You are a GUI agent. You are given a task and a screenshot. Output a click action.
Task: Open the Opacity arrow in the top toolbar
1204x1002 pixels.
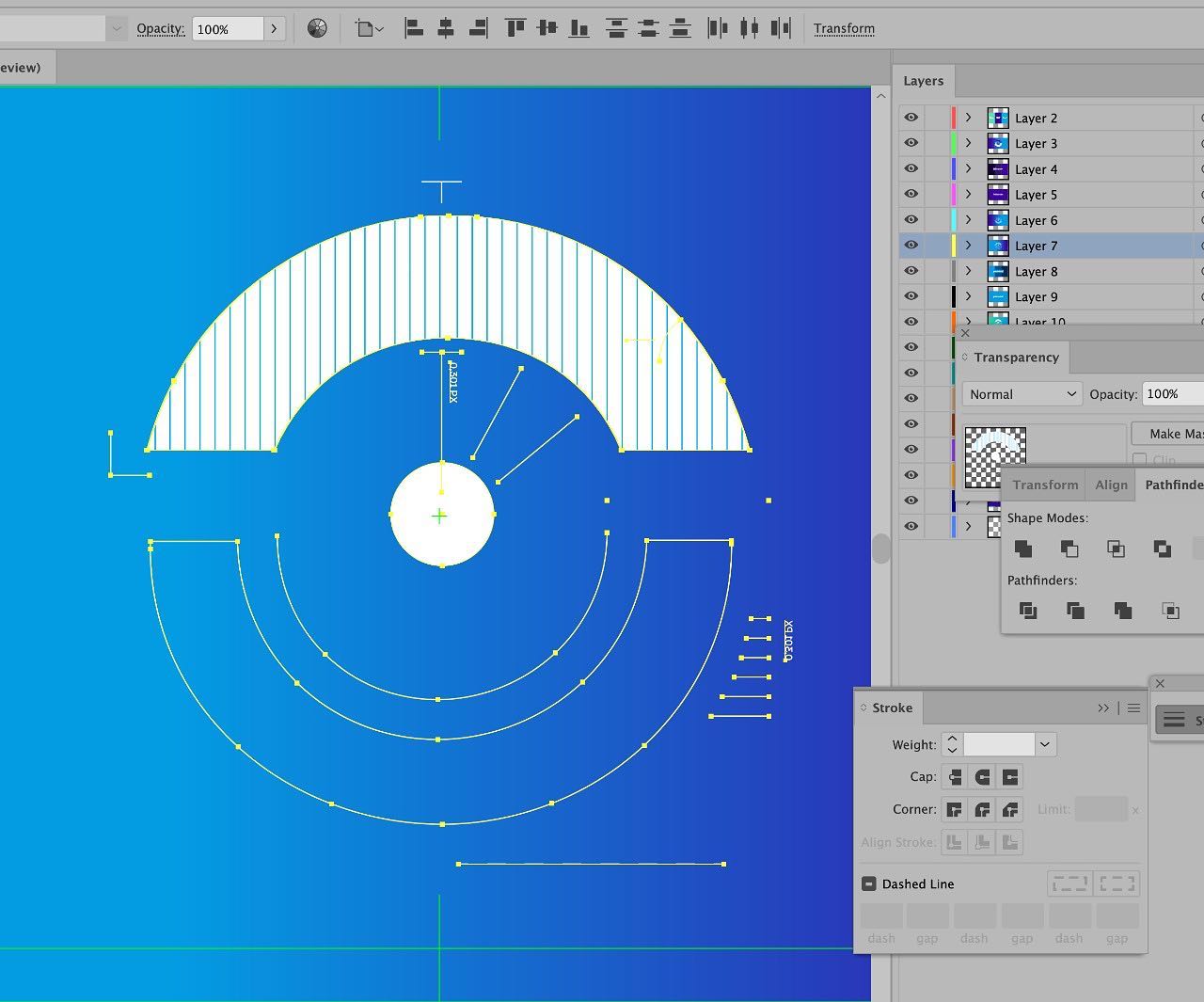point(274,28)
